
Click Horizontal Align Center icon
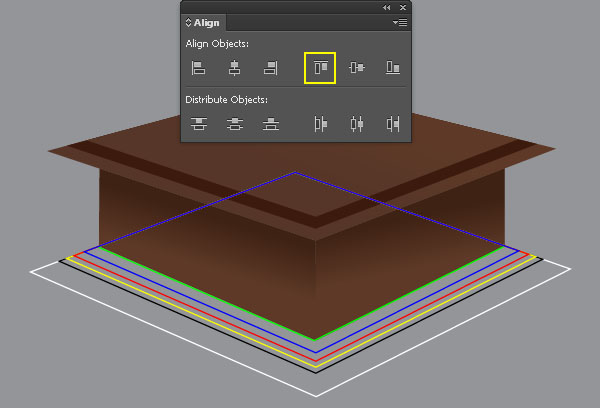pos(234,68)
